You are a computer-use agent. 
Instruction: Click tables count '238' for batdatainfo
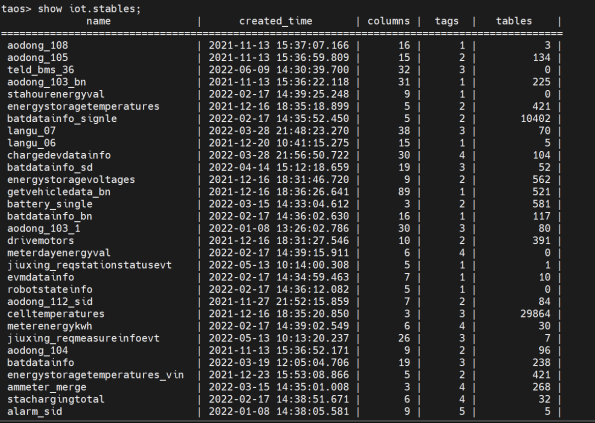click(x=541, y=362)
